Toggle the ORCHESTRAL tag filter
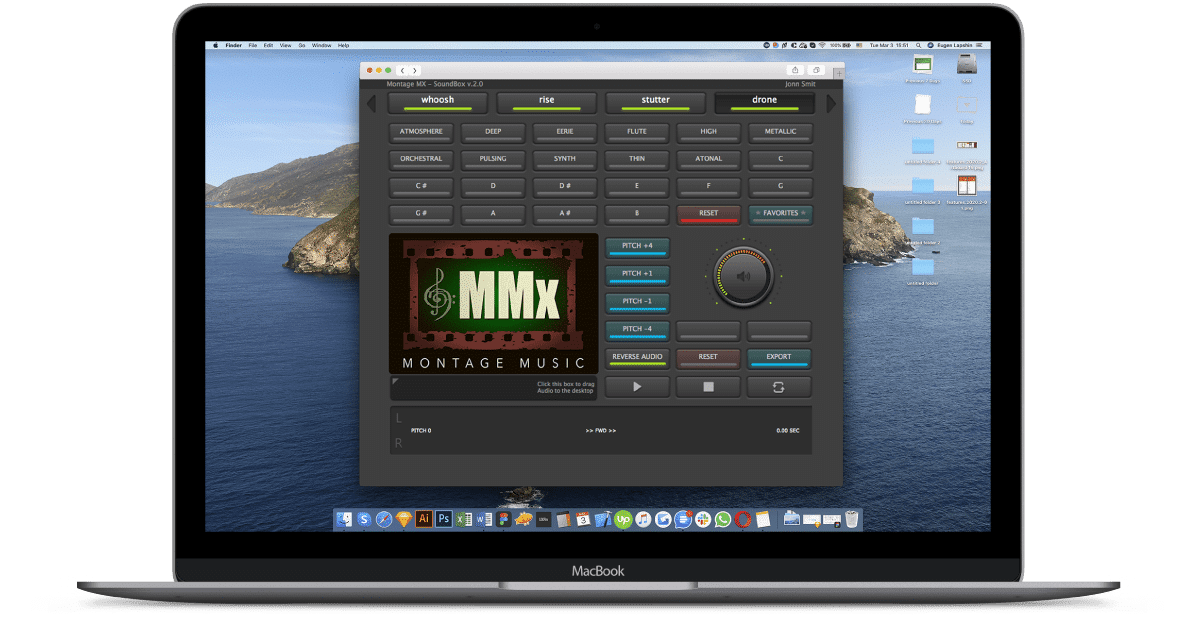This screenshot has height=620, width=1200. pyautogui.click(x=421, y=160)
